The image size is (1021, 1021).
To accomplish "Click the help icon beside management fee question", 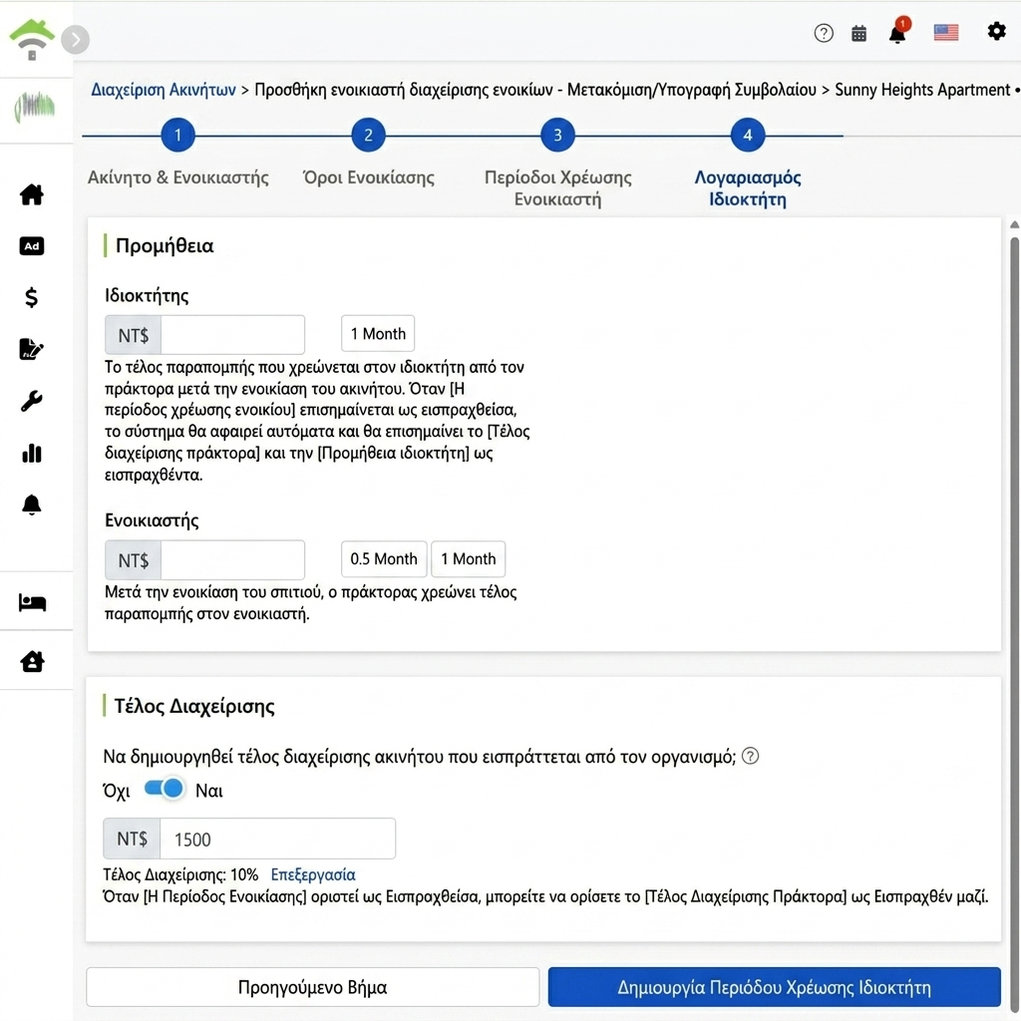I will point(750,756).
